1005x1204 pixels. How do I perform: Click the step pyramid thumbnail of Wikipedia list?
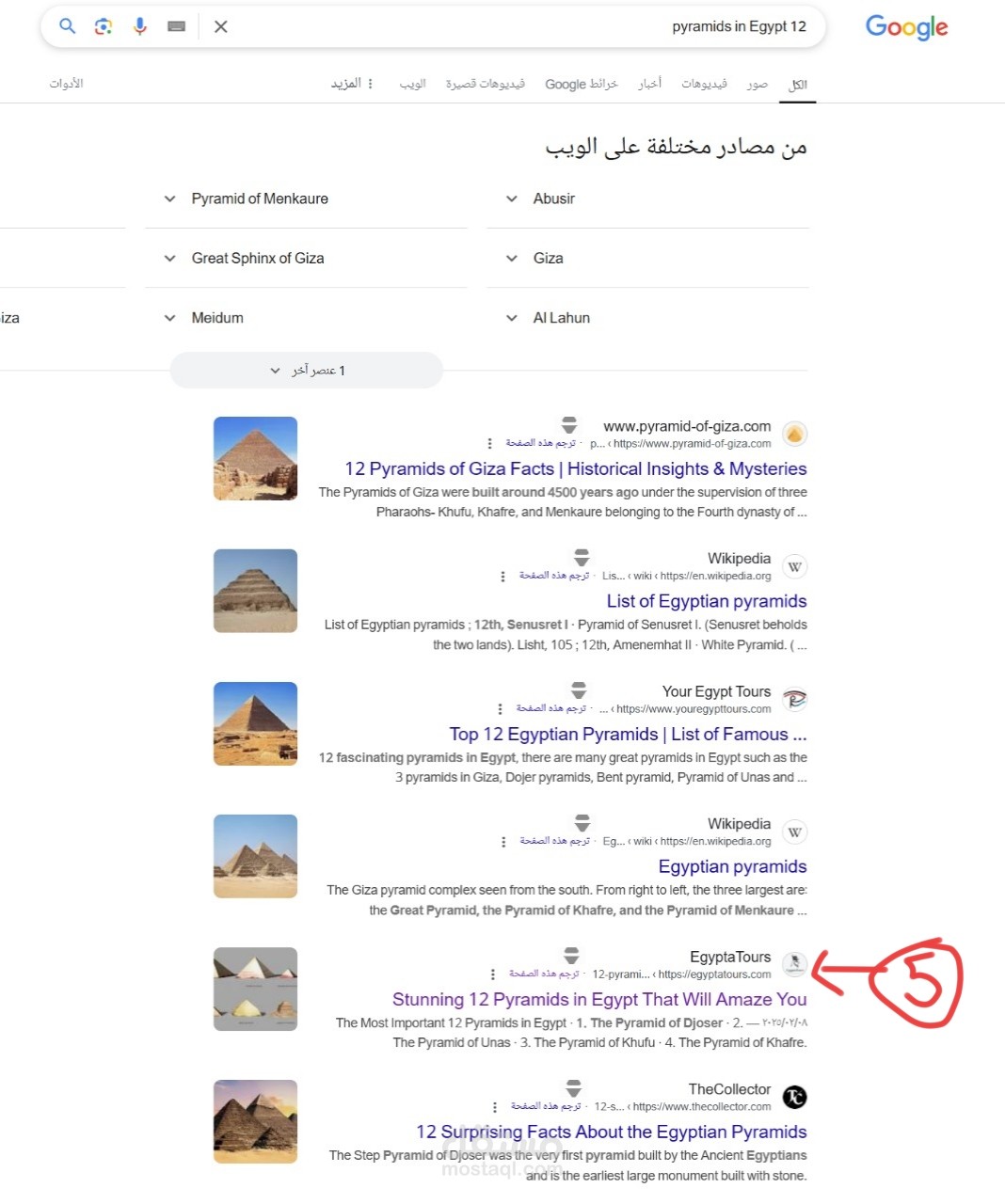pyautogui.click(x=255, y=591)
